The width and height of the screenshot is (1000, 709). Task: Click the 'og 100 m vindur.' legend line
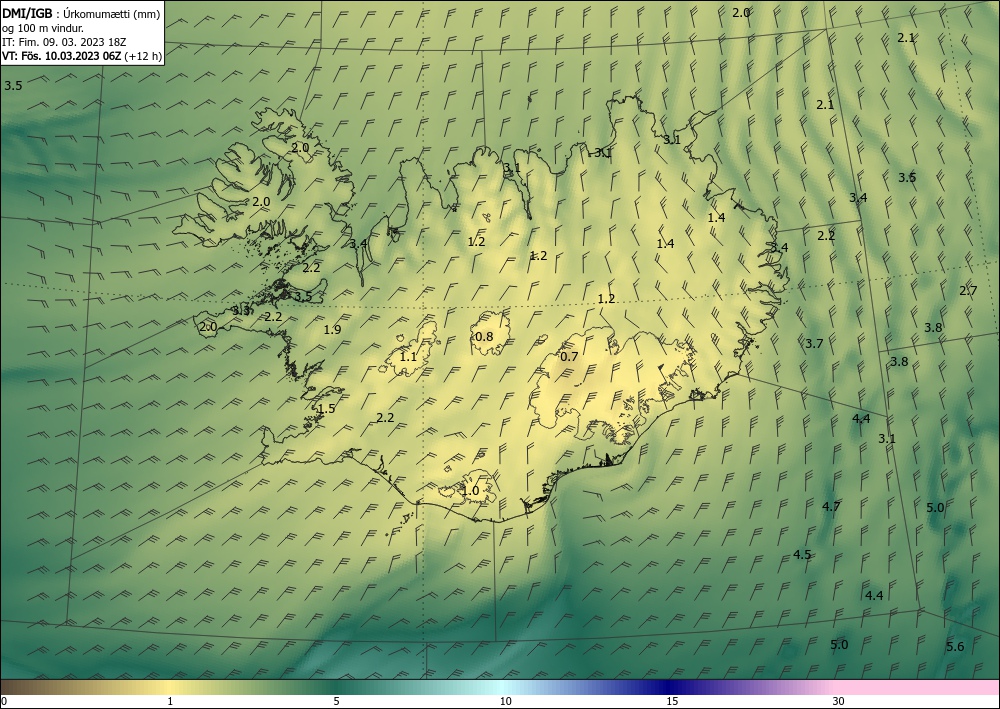click(x=43, y=28)
